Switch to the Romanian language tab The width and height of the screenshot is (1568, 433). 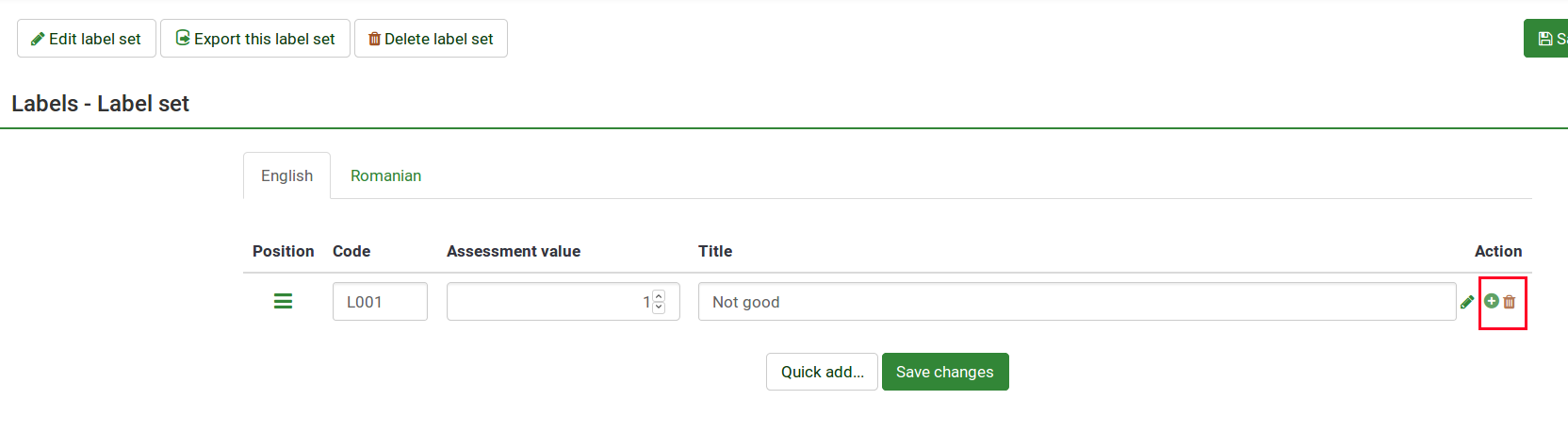[x=385, y=175]
